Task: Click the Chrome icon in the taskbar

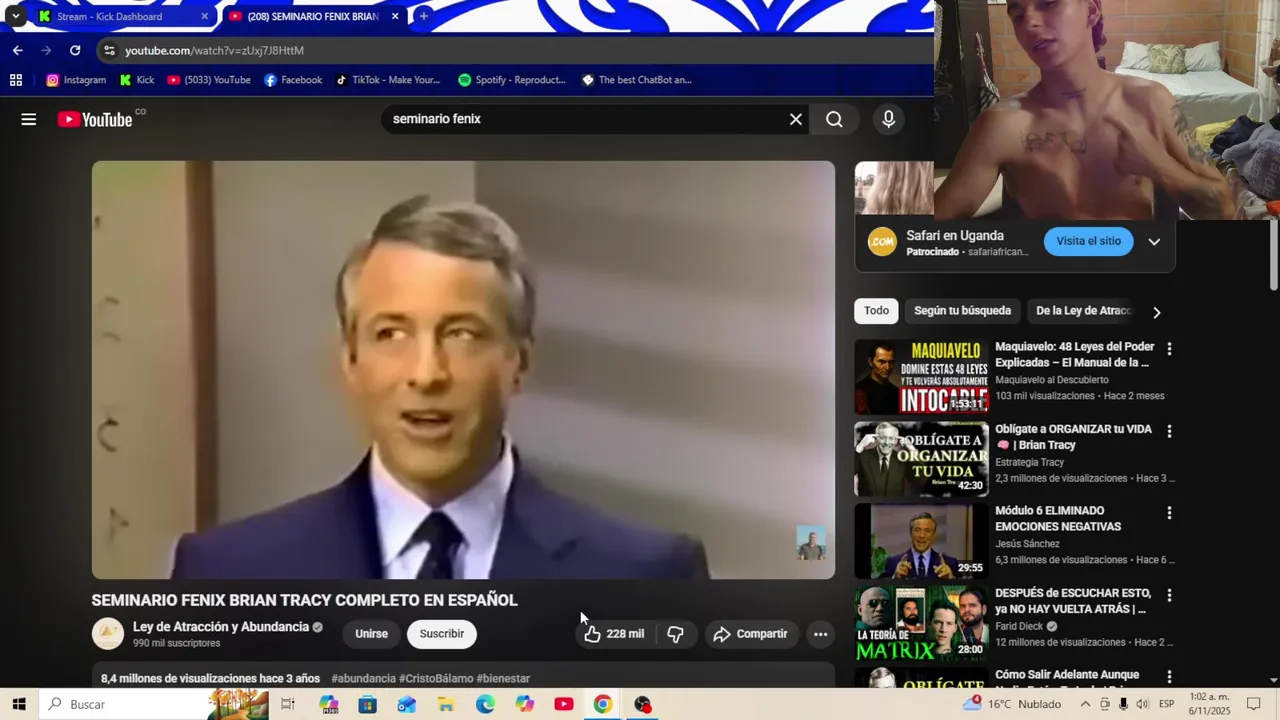Action: pyautogui.click(x=603, y=704)
